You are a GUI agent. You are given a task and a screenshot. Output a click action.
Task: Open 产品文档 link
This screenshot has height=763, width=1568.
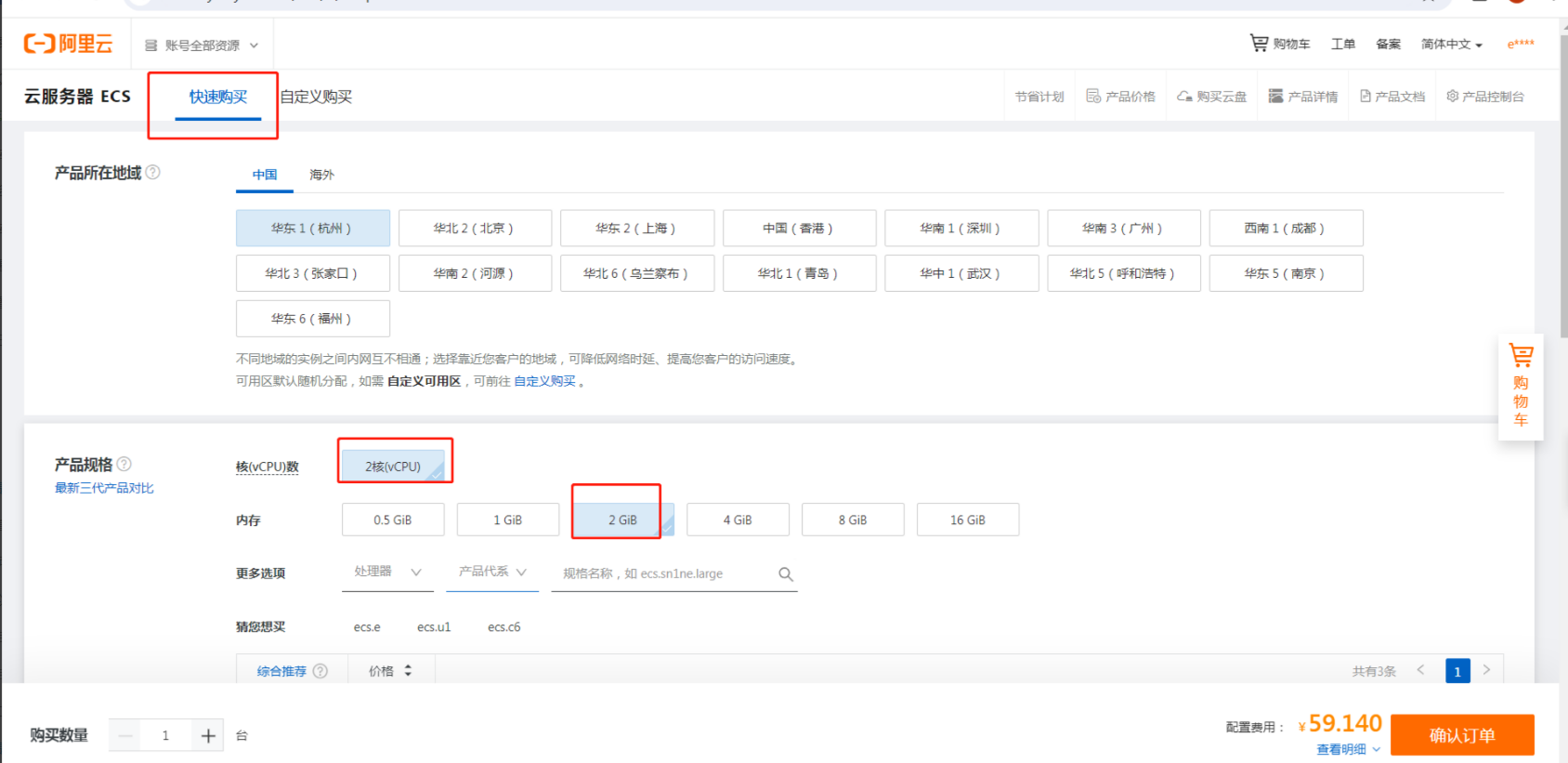point(1392,97)
